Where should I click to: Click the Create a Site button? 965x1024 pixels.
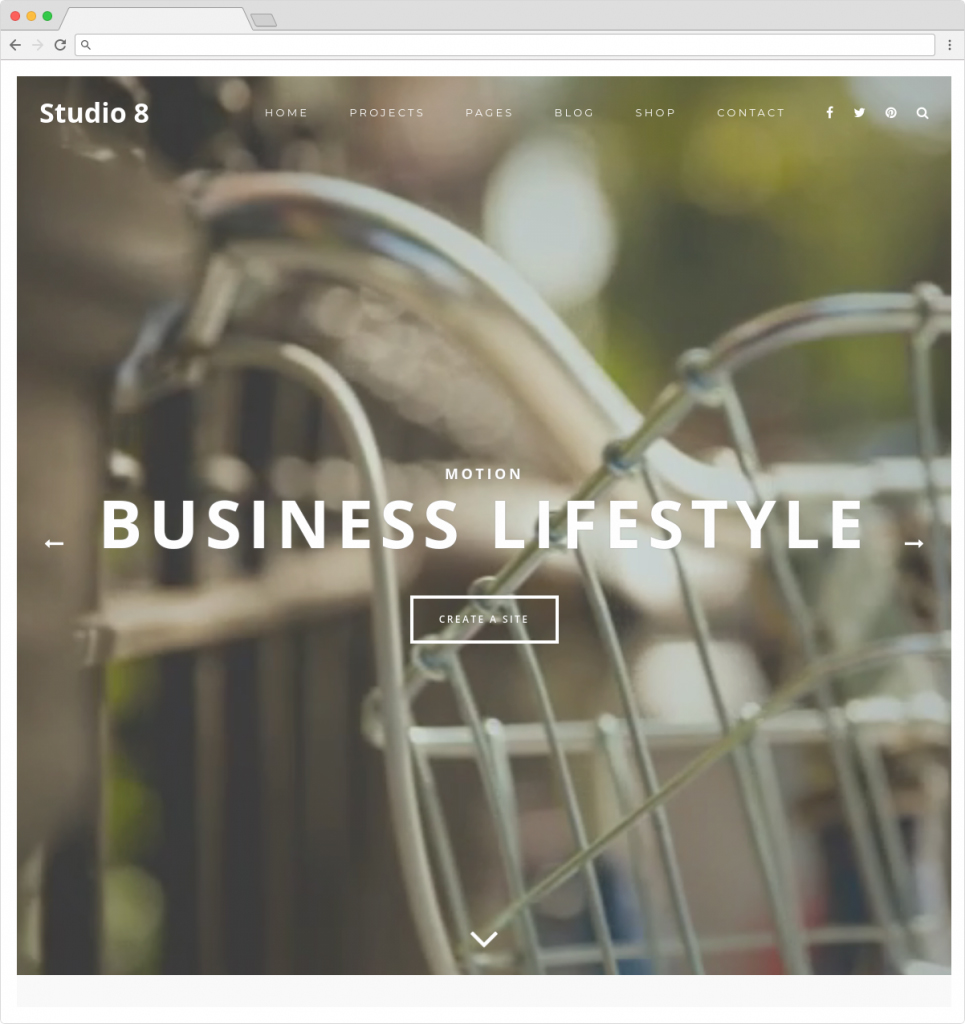tap(484, 619)
